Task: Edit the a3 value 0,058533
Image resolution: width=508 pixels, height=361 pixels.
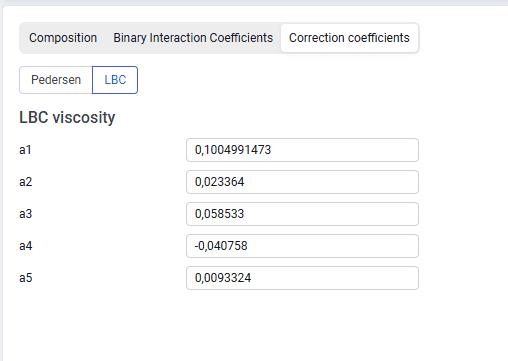Action: (x=302, y=214)
